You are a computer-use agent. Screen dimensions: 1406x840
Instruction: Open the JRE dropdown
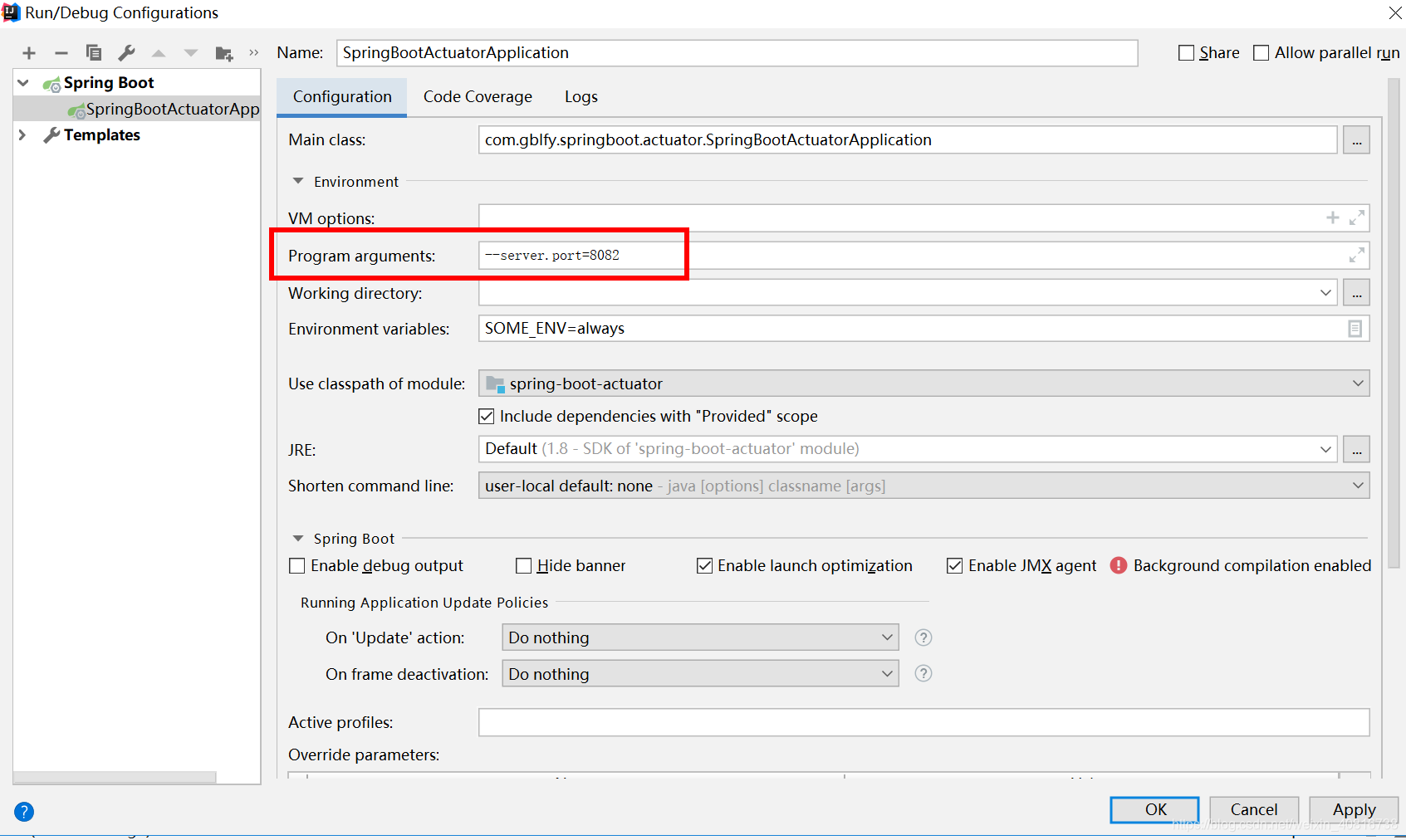pyautogui.click(x=1325, y=449)
